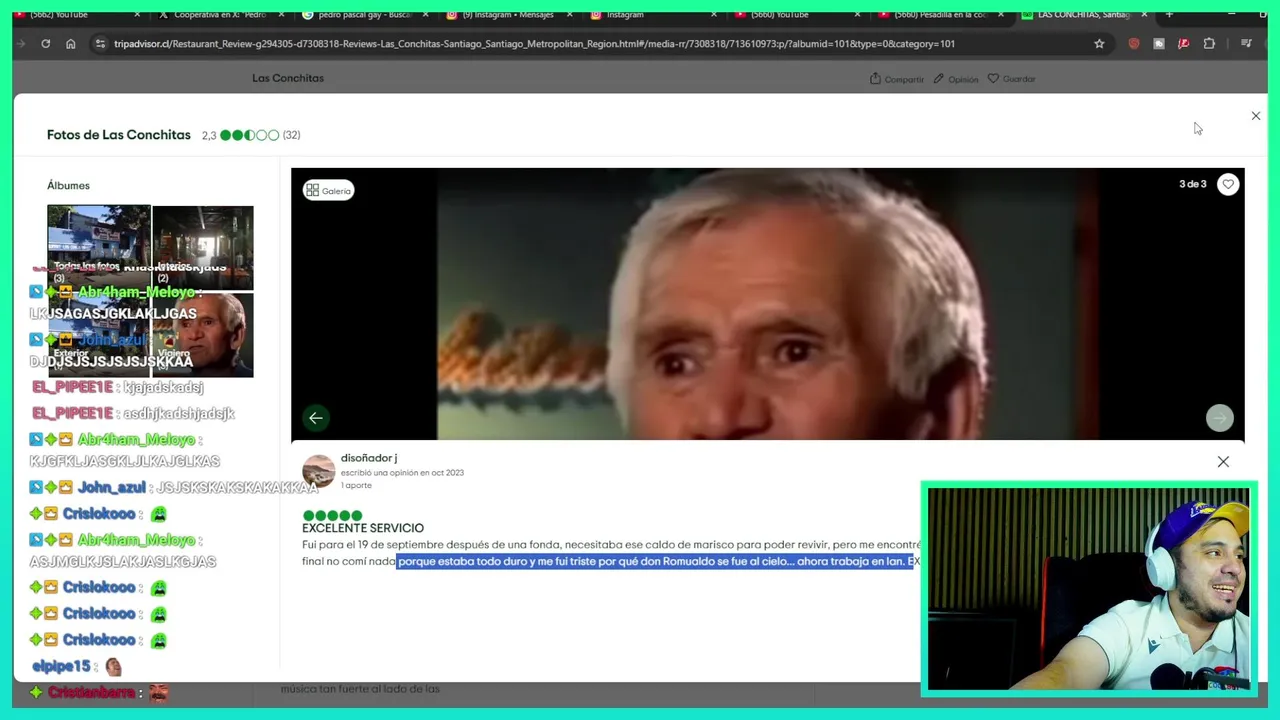Open the media control toolbar button
Screen dimensions: 1280x720
pyautogui.click(x=1246, y=44)
